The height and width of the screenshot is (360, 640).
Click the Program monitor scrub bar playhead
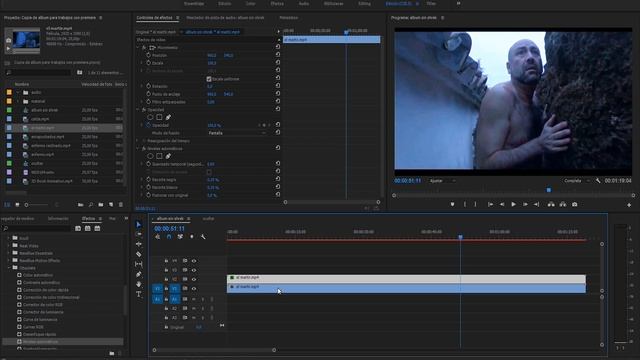click(x=549, y=190)
